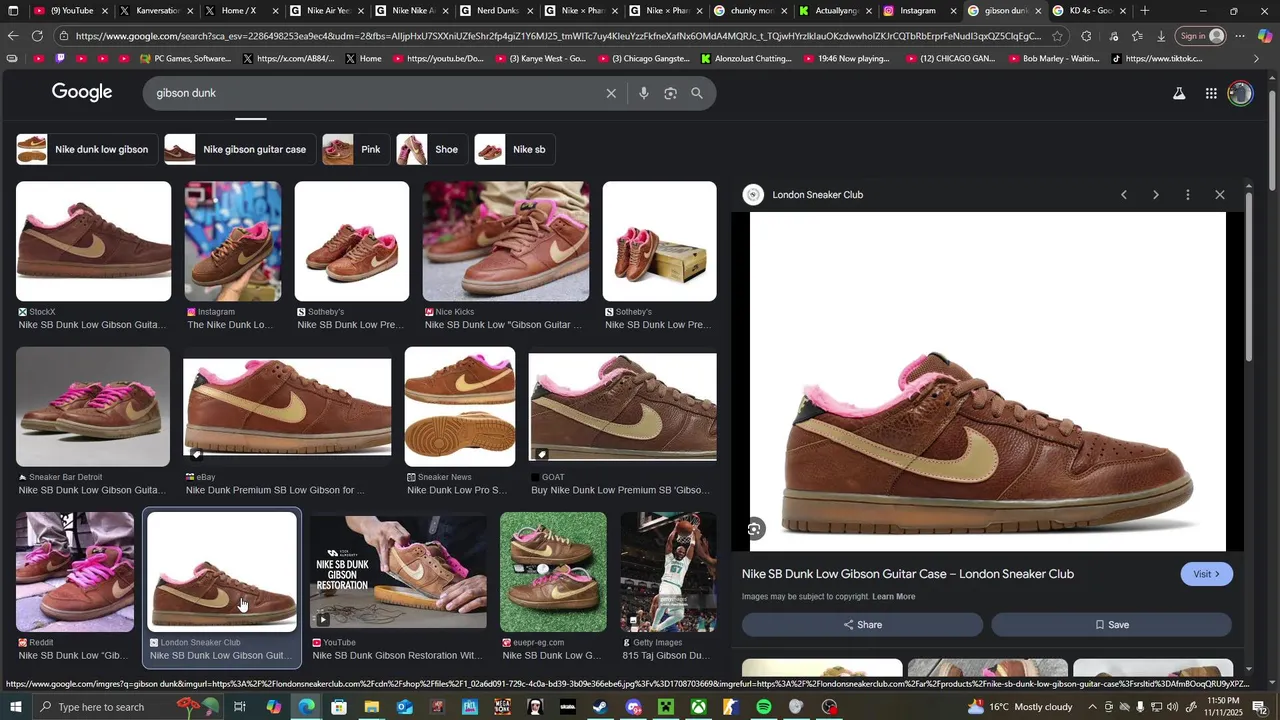Click Sign in in browser toolbar

pos(1202,36)
